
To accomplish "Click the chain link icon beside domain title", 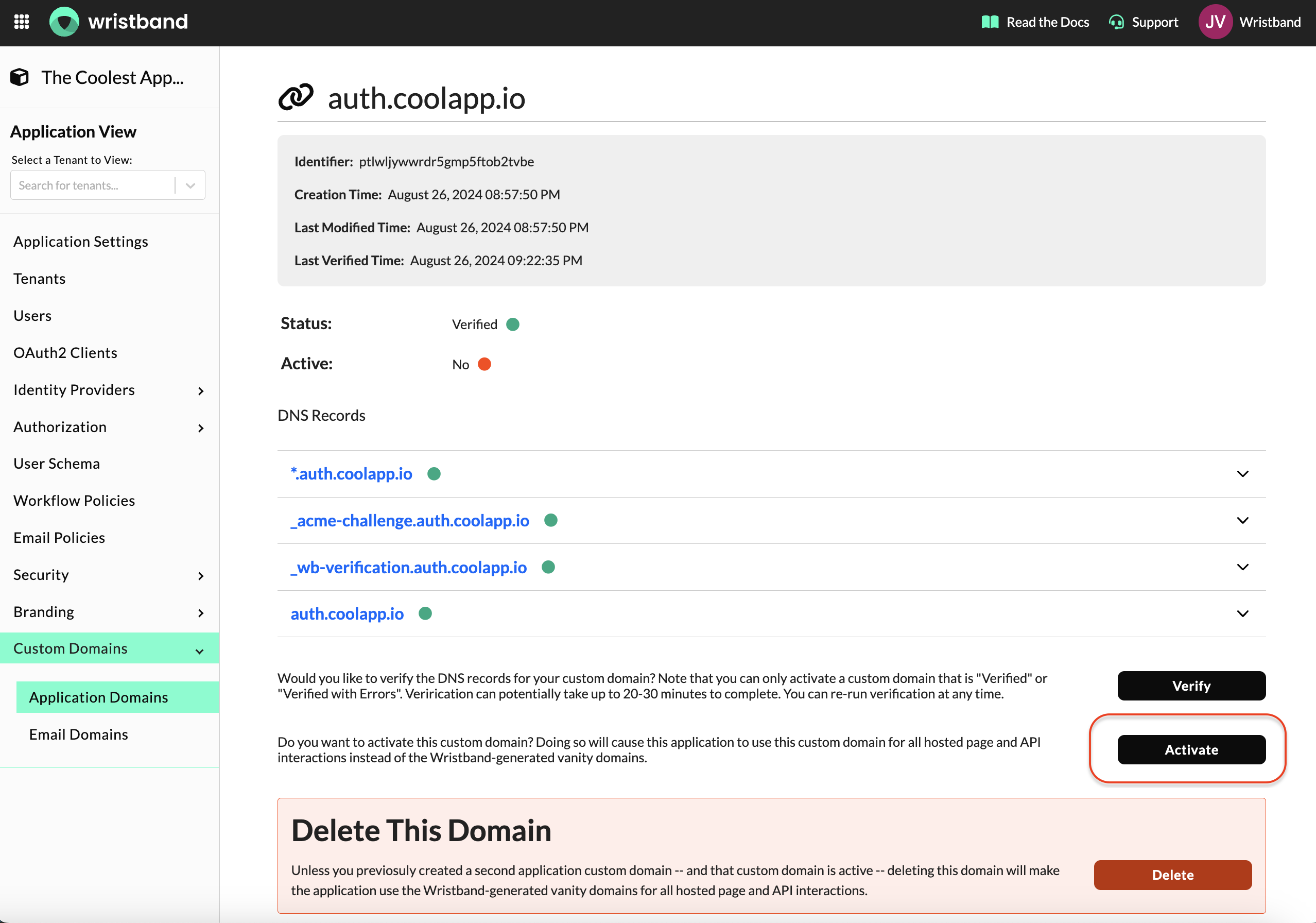I will tap(296, 97).
